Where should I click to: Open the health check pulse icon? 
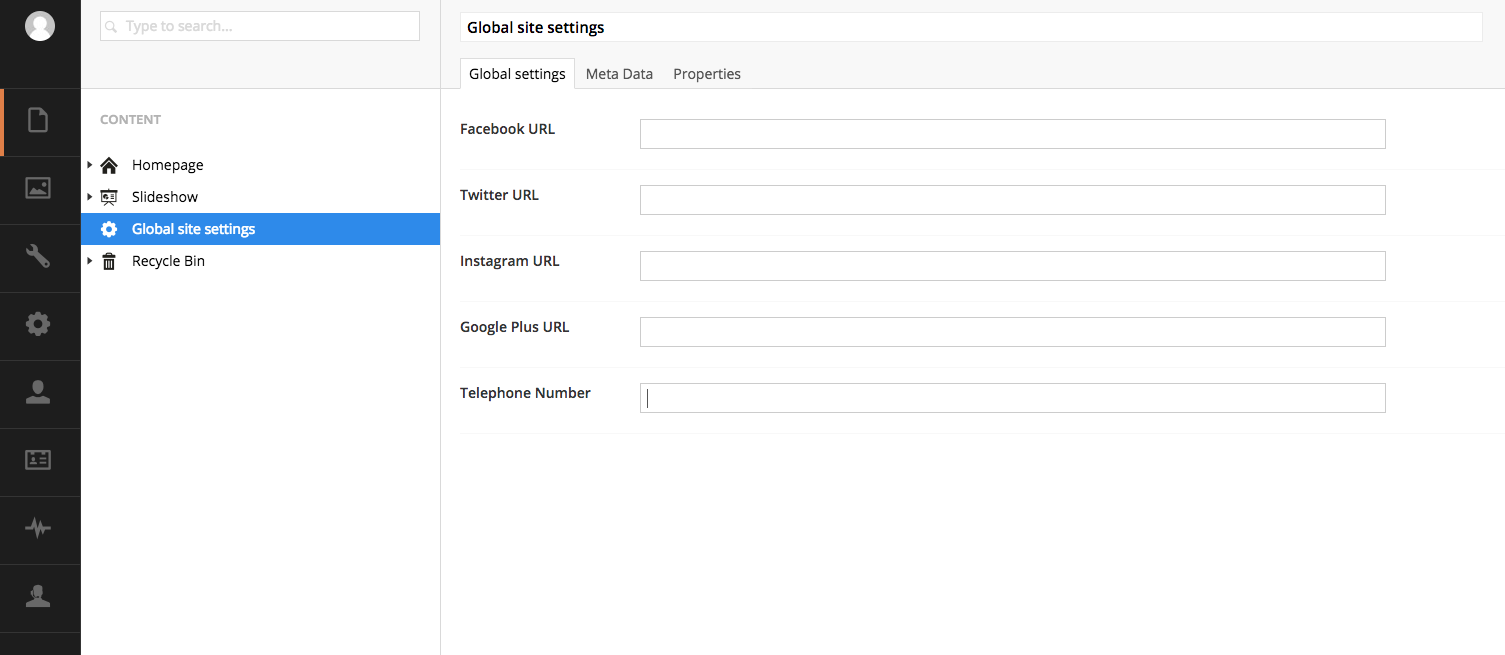38,528
